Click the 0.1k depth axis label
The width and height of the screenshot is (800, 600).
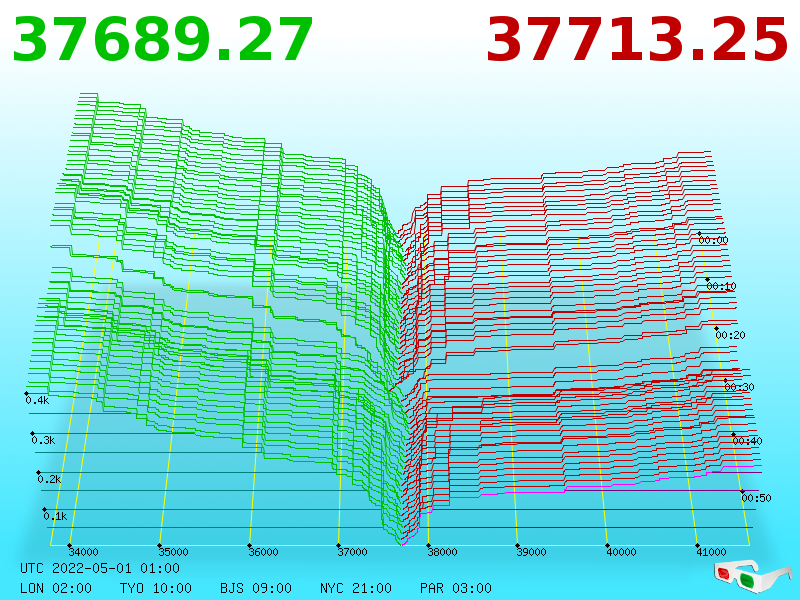pos(55,516)
